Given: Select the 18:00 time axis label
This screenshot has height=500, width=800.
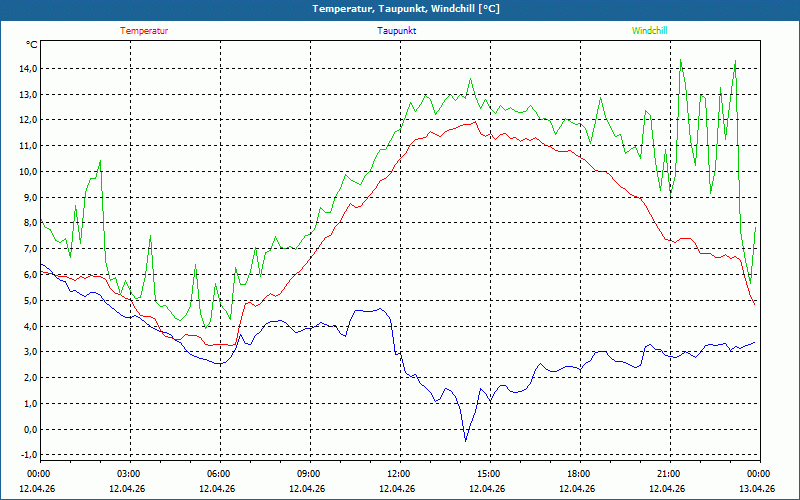Looking at the screenshot, I should point(579,474).
